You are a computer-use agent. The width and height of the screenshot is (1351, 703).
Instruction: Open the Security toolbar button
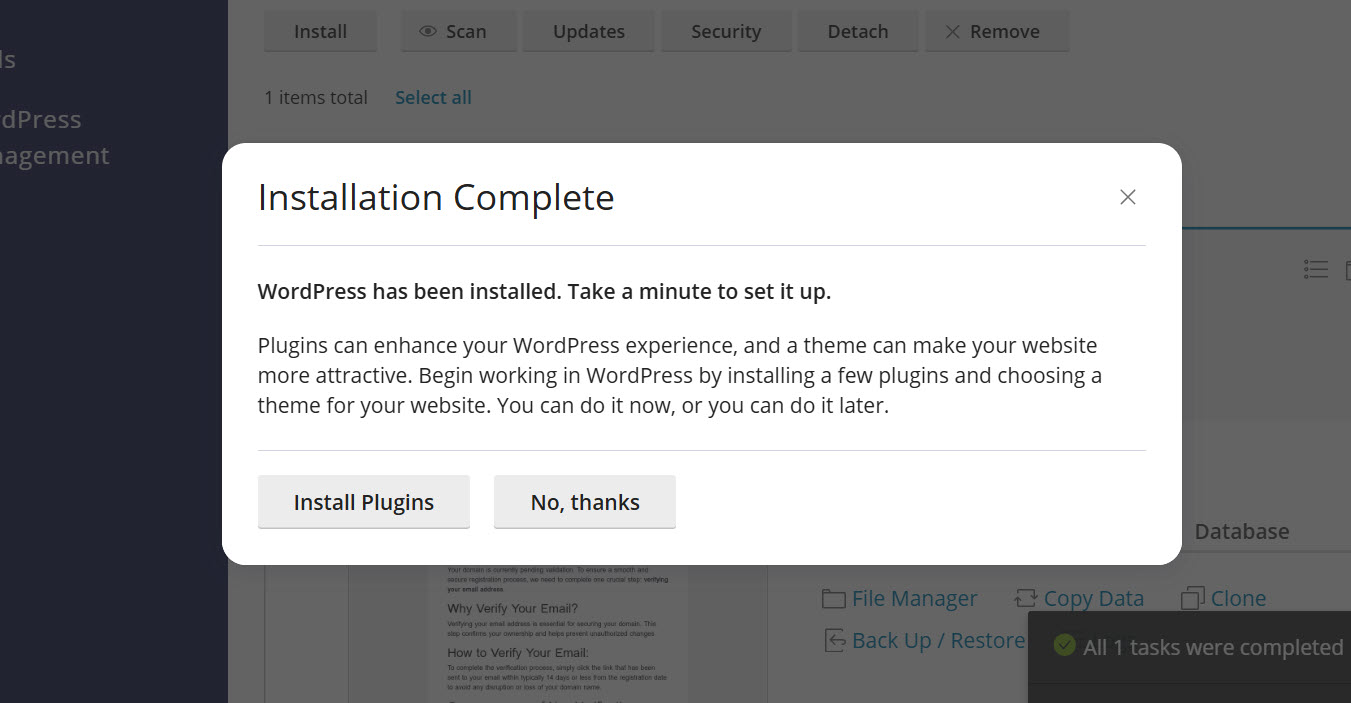point(726,31)
